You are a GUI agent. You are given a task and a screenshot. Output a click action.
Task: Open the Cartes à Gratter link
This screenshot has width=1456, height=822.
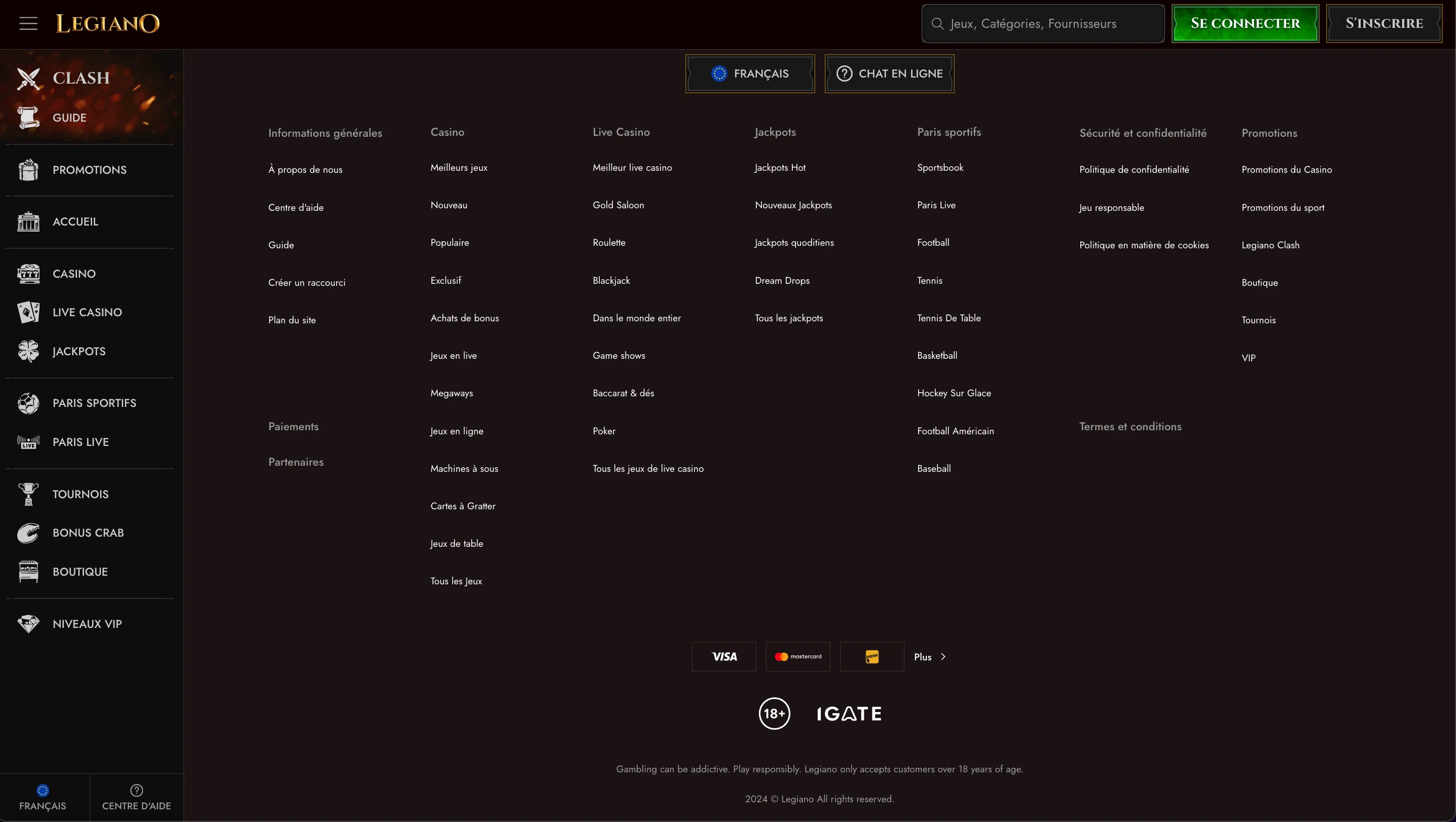(x=463, y=506)
